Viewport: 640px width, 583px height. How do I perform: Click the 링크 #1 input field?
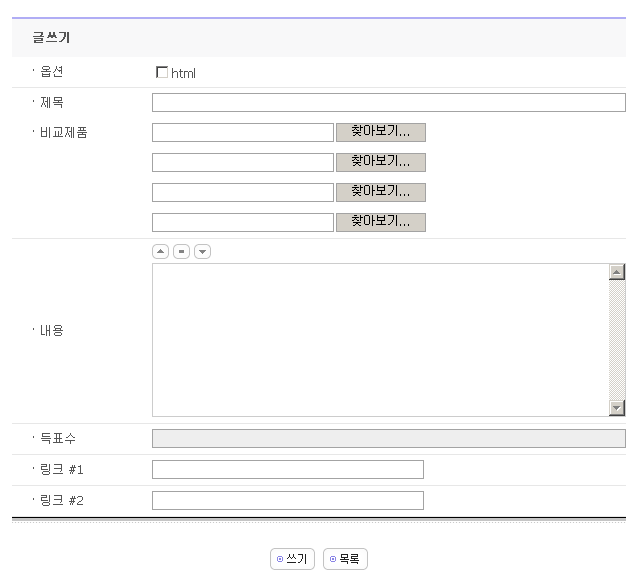tap(288, 470)
